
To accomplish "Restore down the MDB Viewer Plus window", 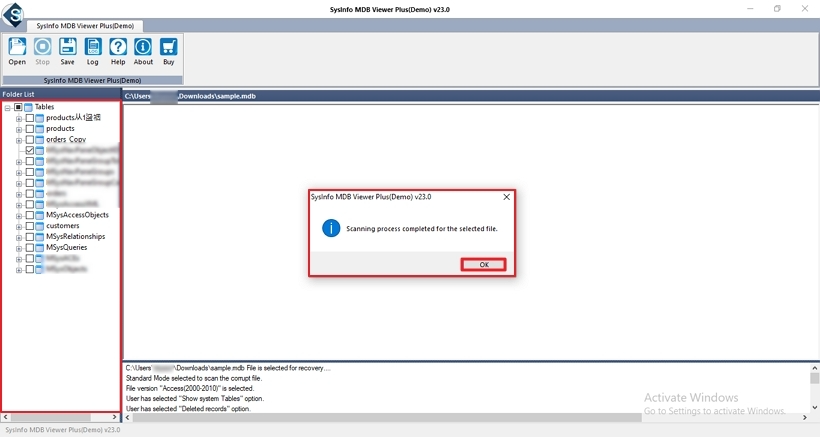I will [x=777, y=9].
